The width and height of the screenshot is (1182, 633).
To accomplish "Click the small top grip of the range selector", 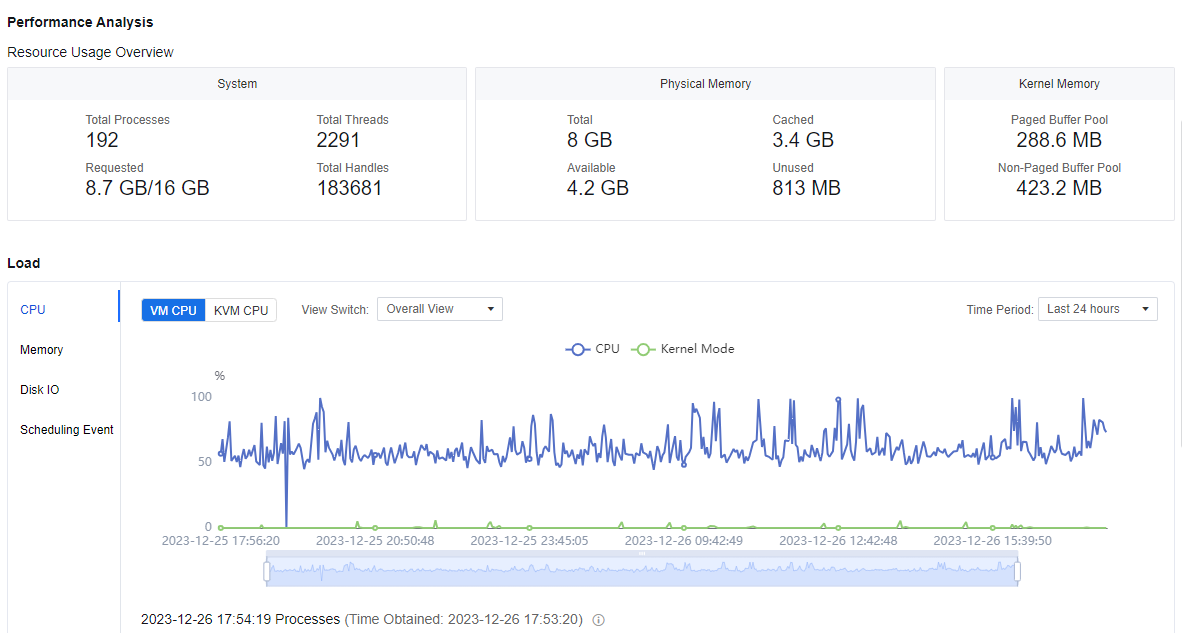I will (x=642, y=553).
